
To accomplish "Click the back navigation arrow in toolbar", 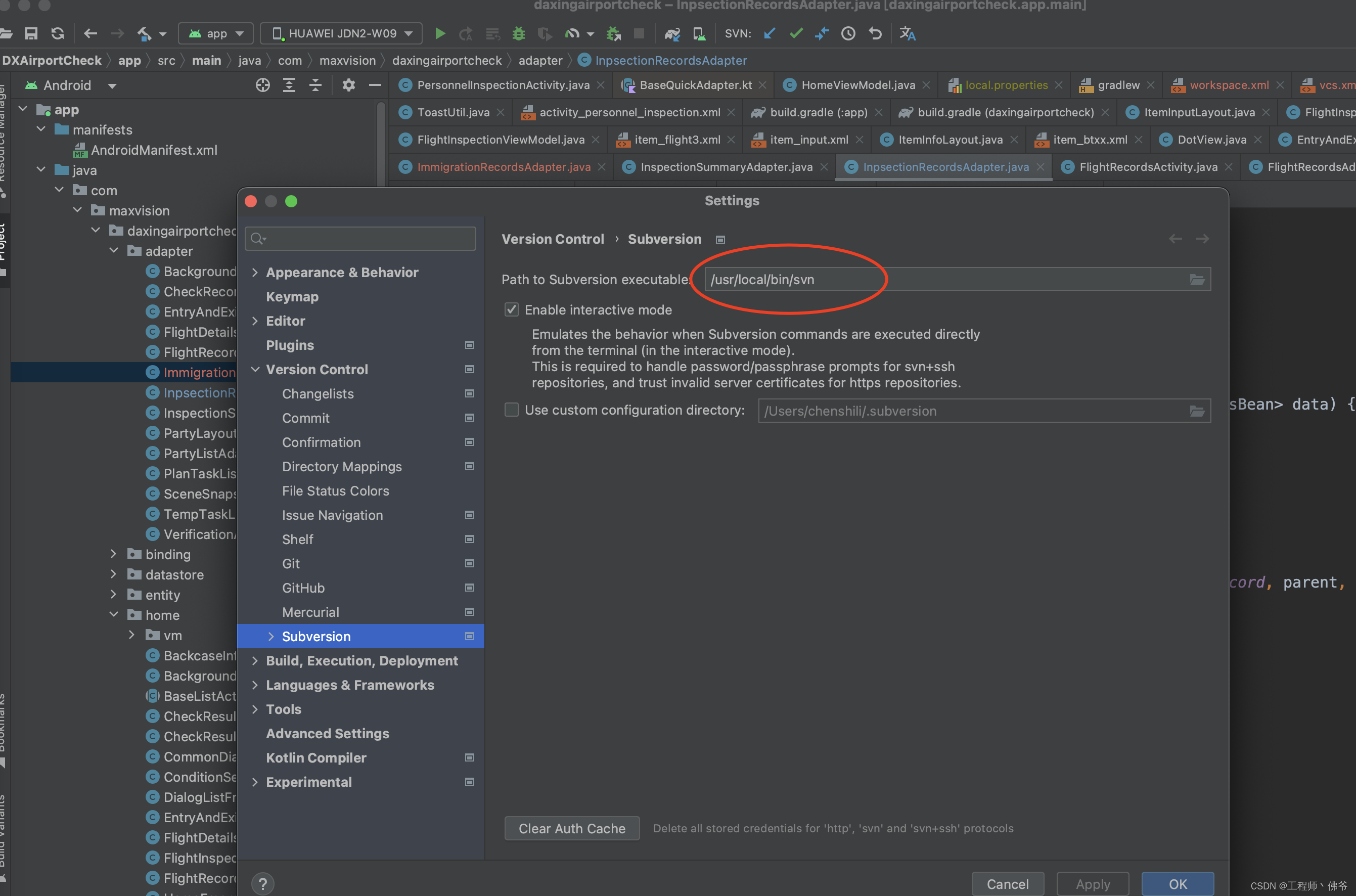I will point(91,34).
